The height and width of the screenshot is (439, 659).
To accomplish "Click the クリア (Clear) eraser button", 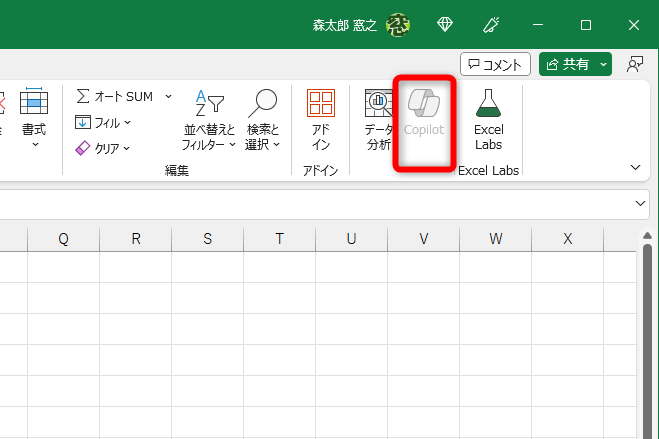I will click(x=98, y=148).
